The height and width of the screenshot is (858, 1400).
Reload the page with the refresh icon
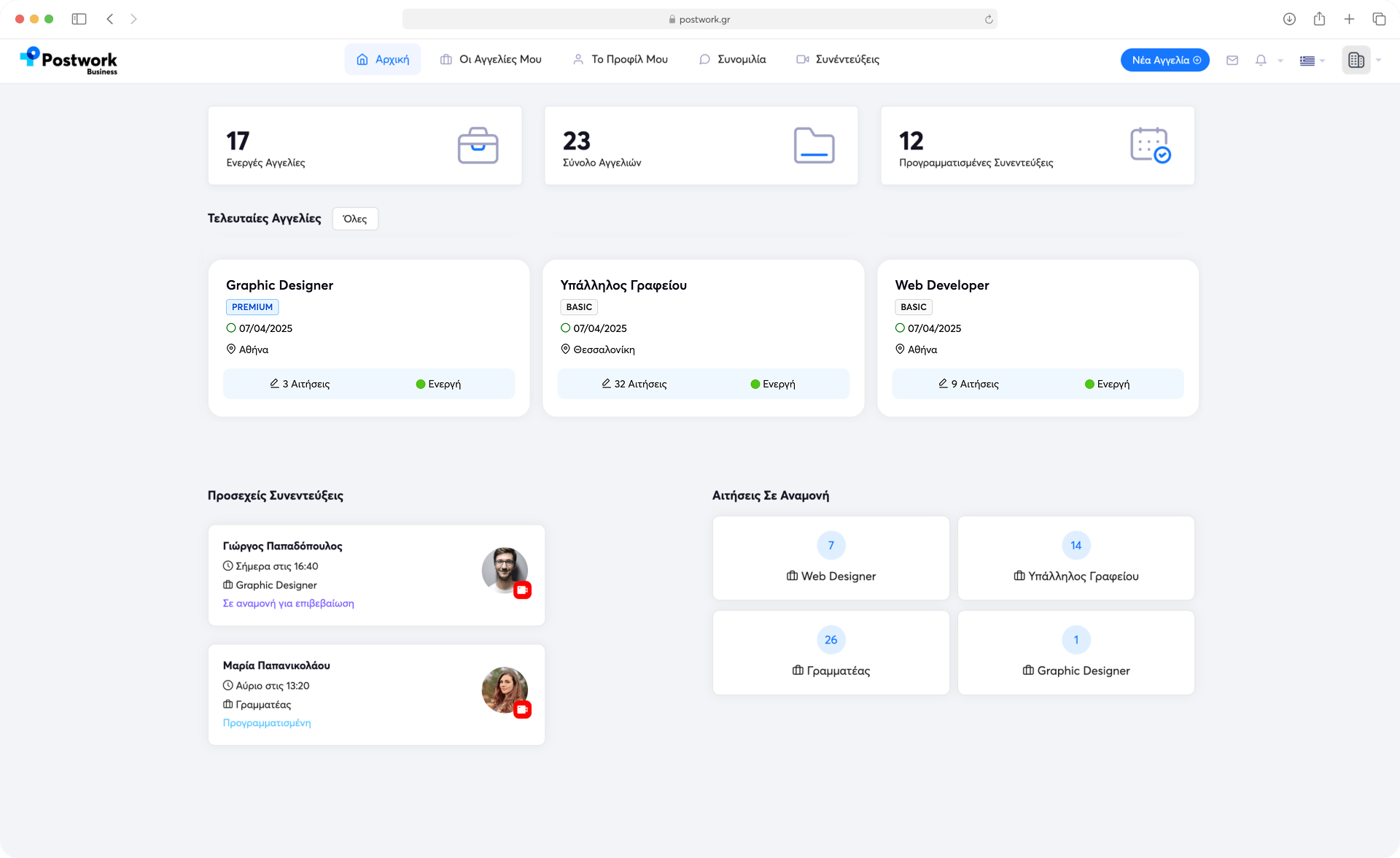coord(989,20)
